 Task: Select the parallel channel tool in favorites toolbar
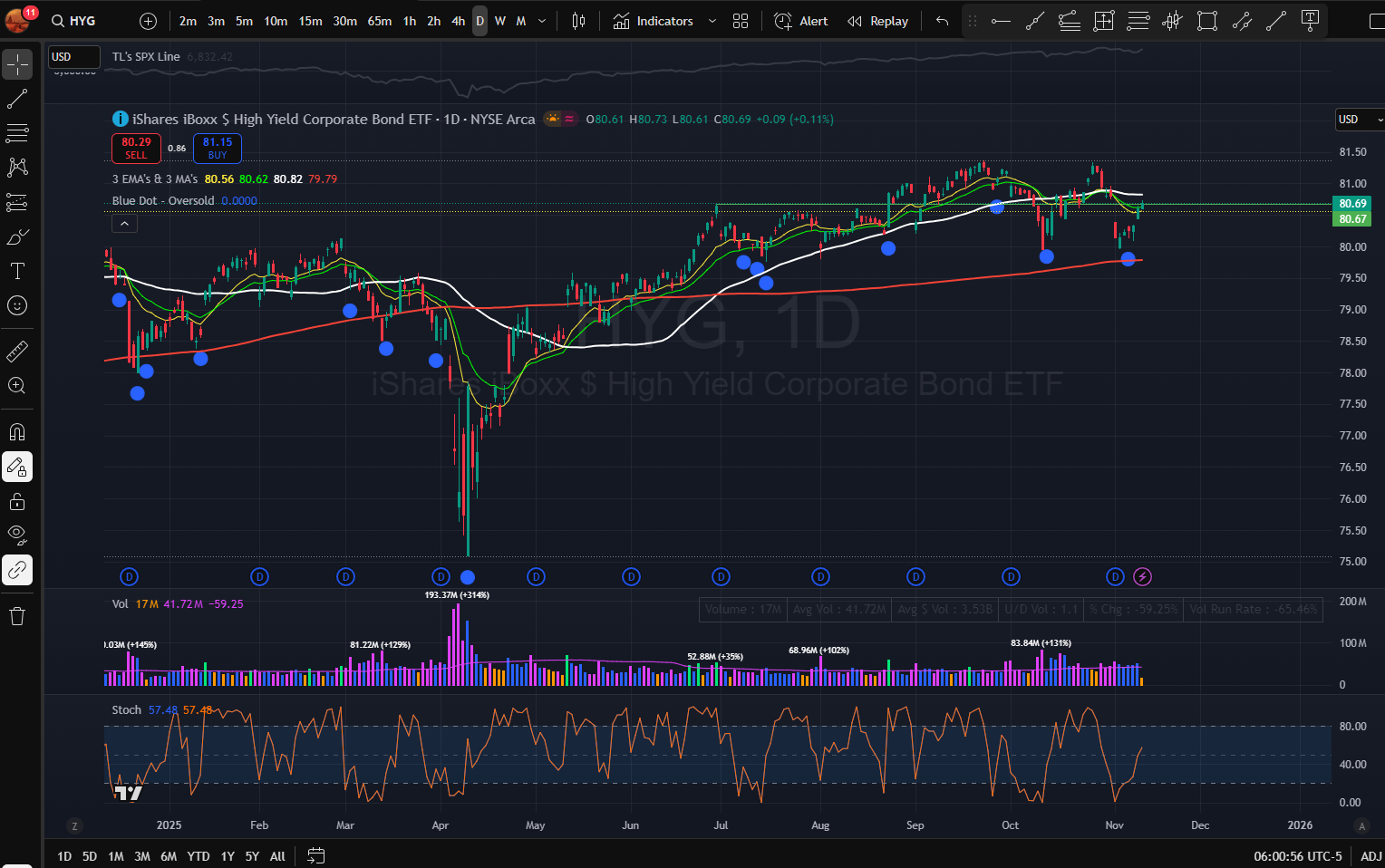coord(1242,21)
